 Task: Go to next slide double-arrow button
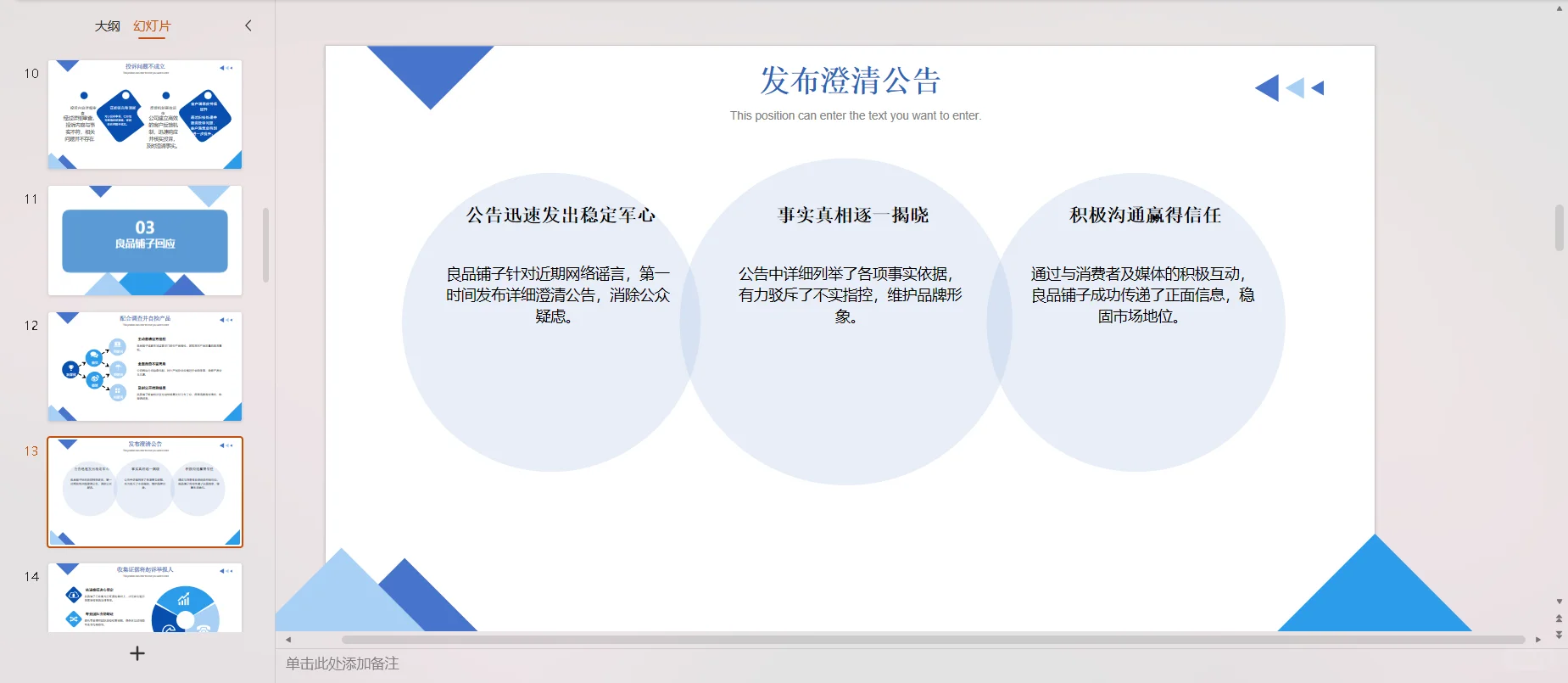pos(1559,635)
